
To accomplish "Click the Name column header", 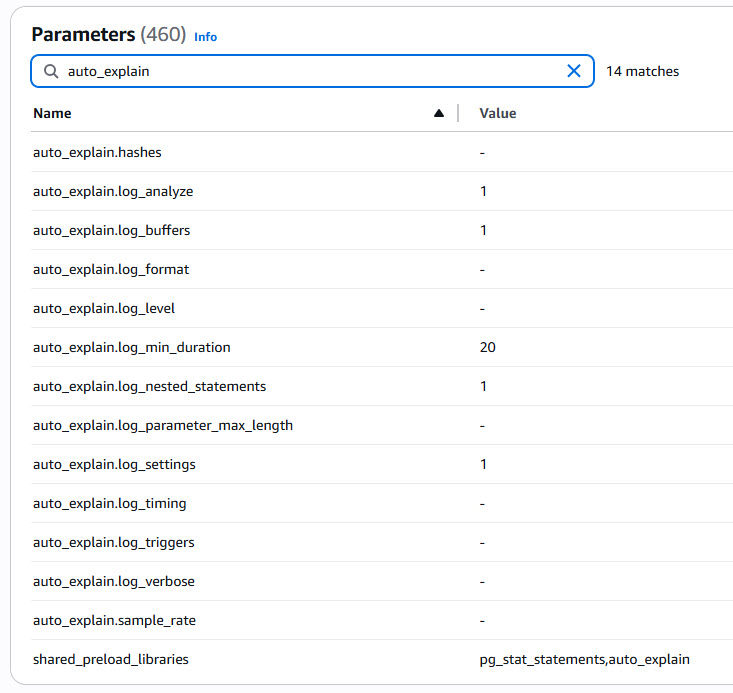I will pyautogui.click(x=52, y=114).
